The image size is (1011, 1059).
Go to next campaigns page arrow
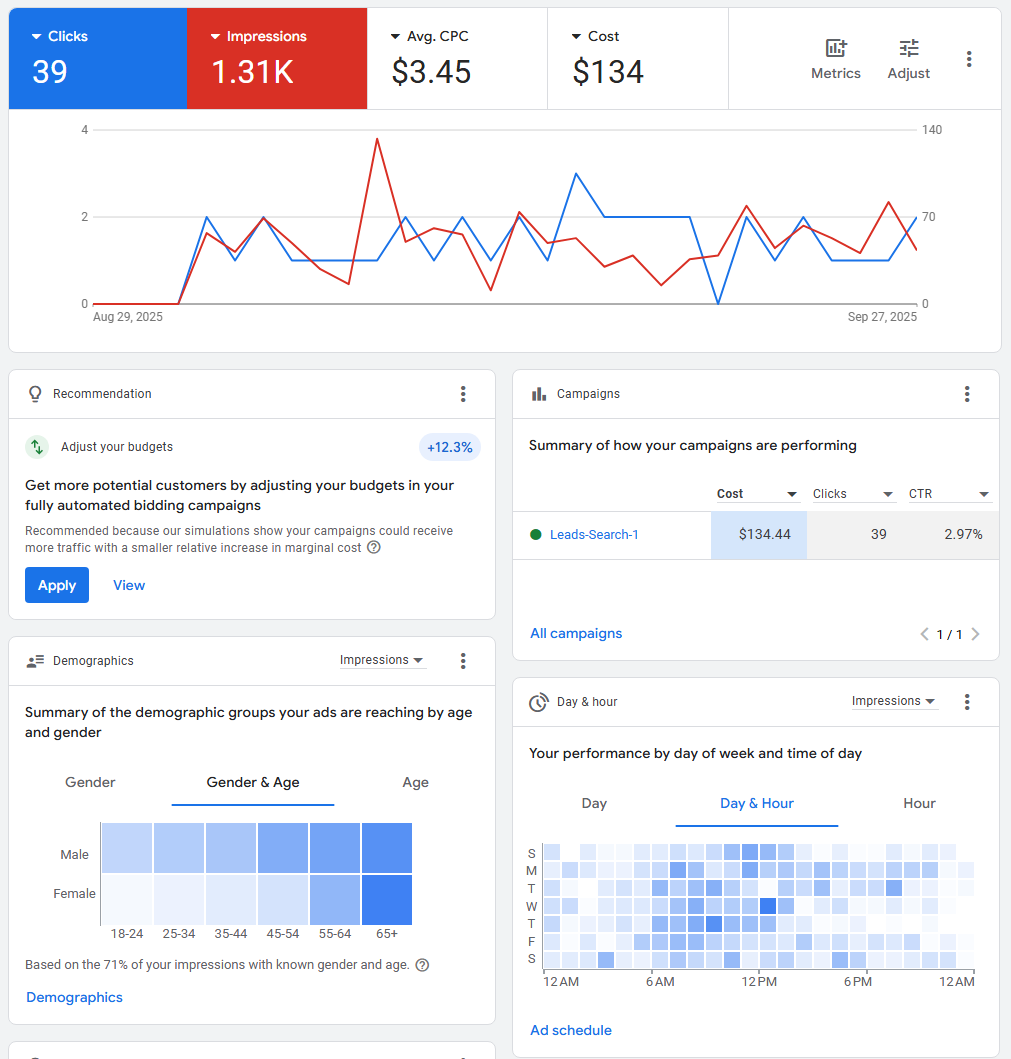pos(975,634)
